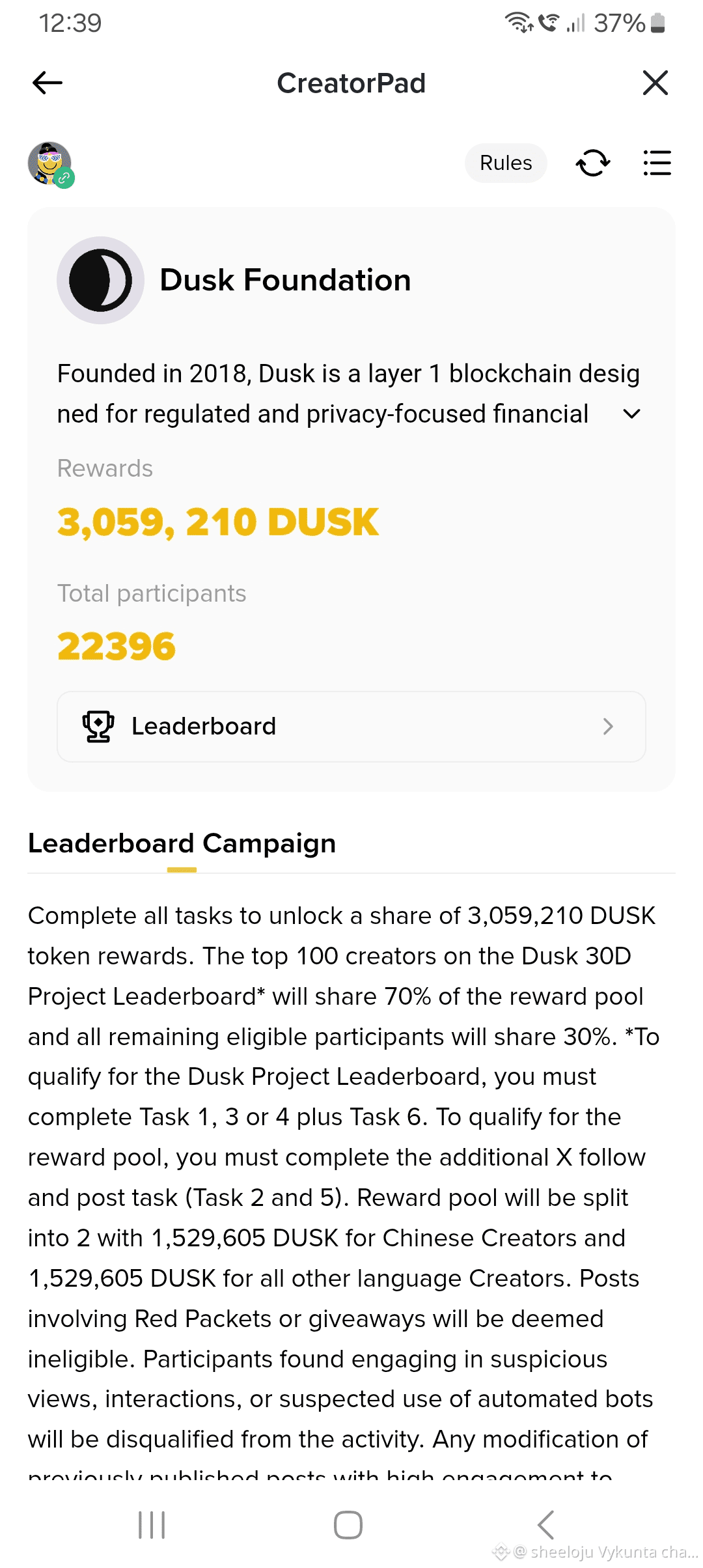The height and width of the screenshot is (1568, 703).
Task: Open the profile avatar with link badge
Action: tap(50, 164)
